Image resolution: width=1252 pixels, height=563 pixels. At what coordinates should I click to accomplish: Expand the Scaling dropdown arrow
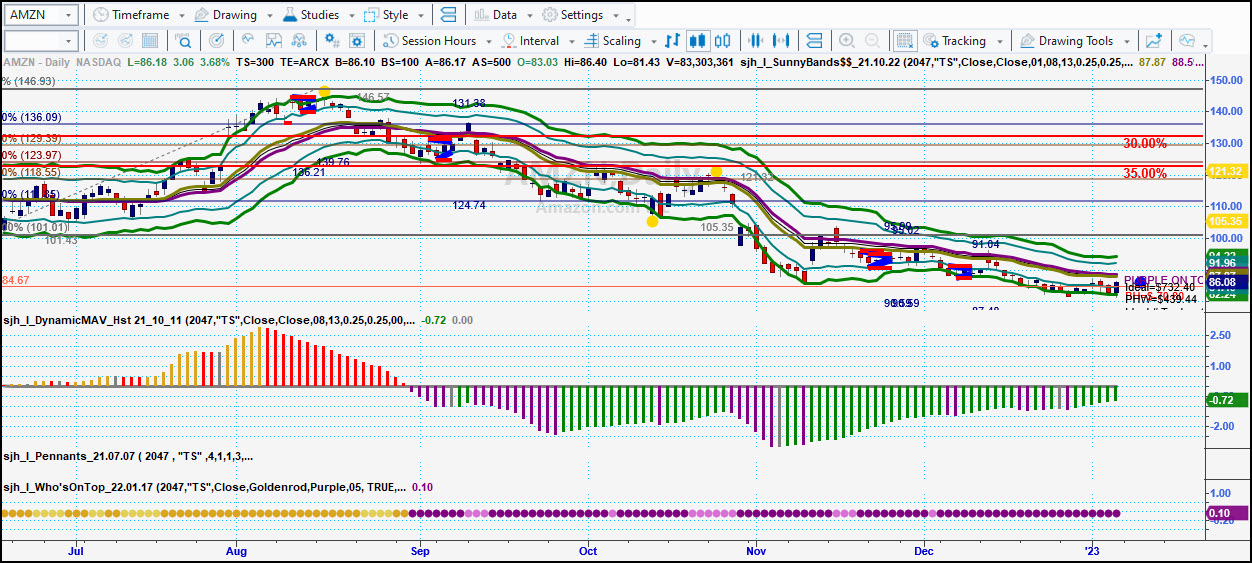coord(652,42)
